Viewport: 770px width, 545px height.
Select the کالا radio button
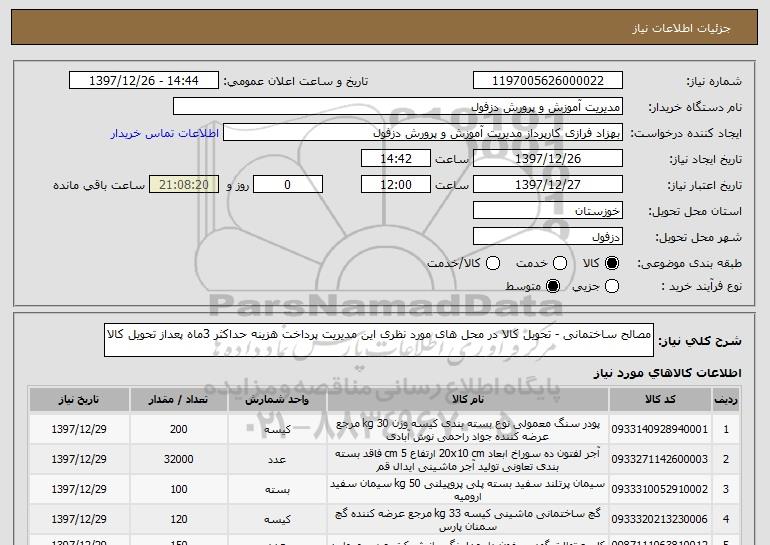pyautogui.click(x=612, y=264)
